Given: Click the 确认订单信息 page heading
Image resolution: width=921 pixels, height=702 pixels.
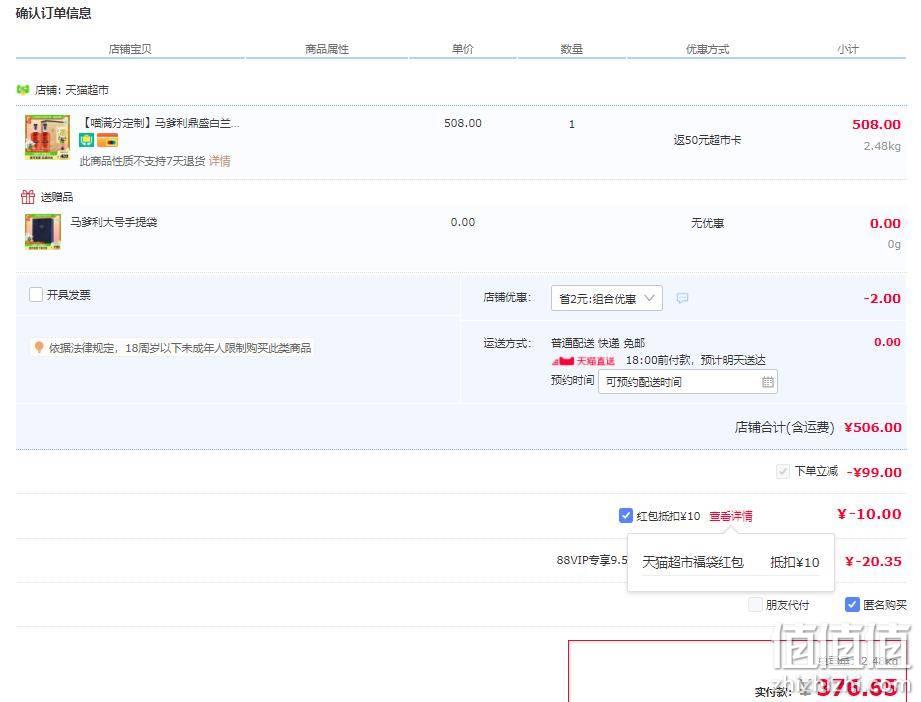Looking at the screenshot, I should click(x=53, y=14).
